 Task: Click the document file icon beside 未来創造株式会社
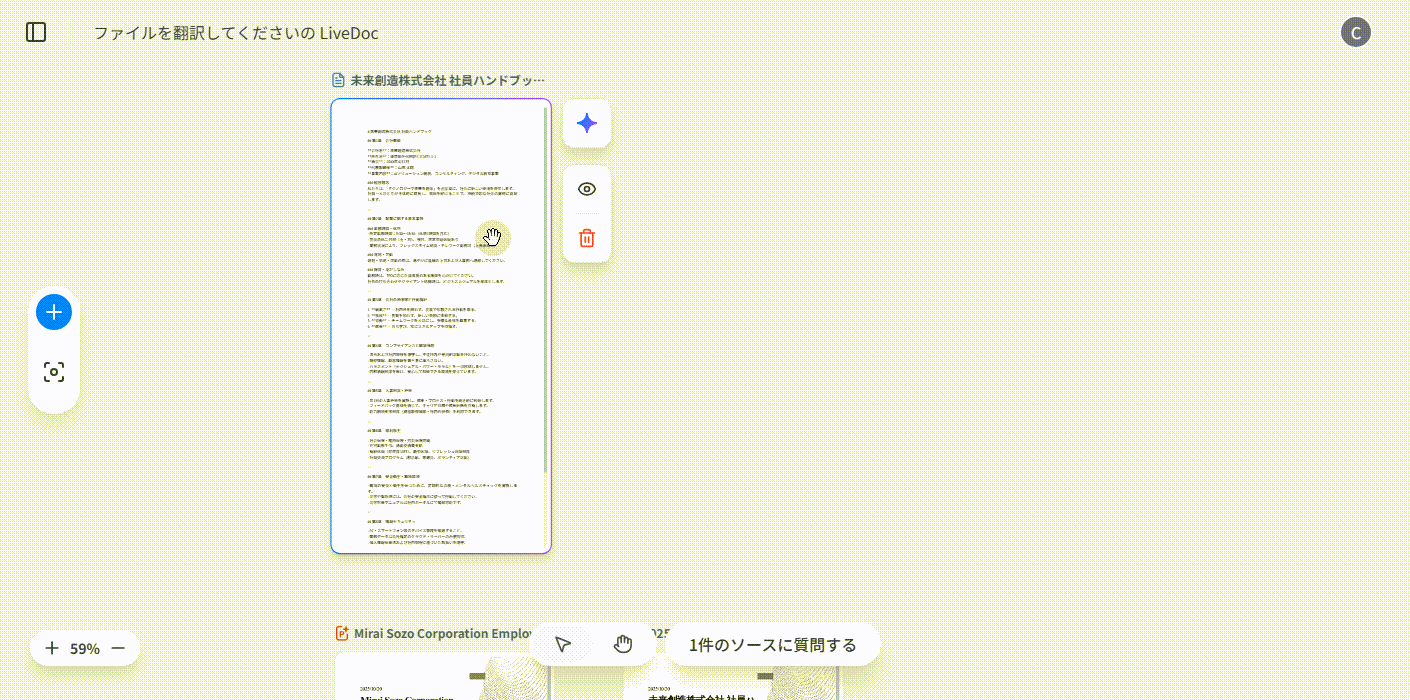click(x=338, y=80)
